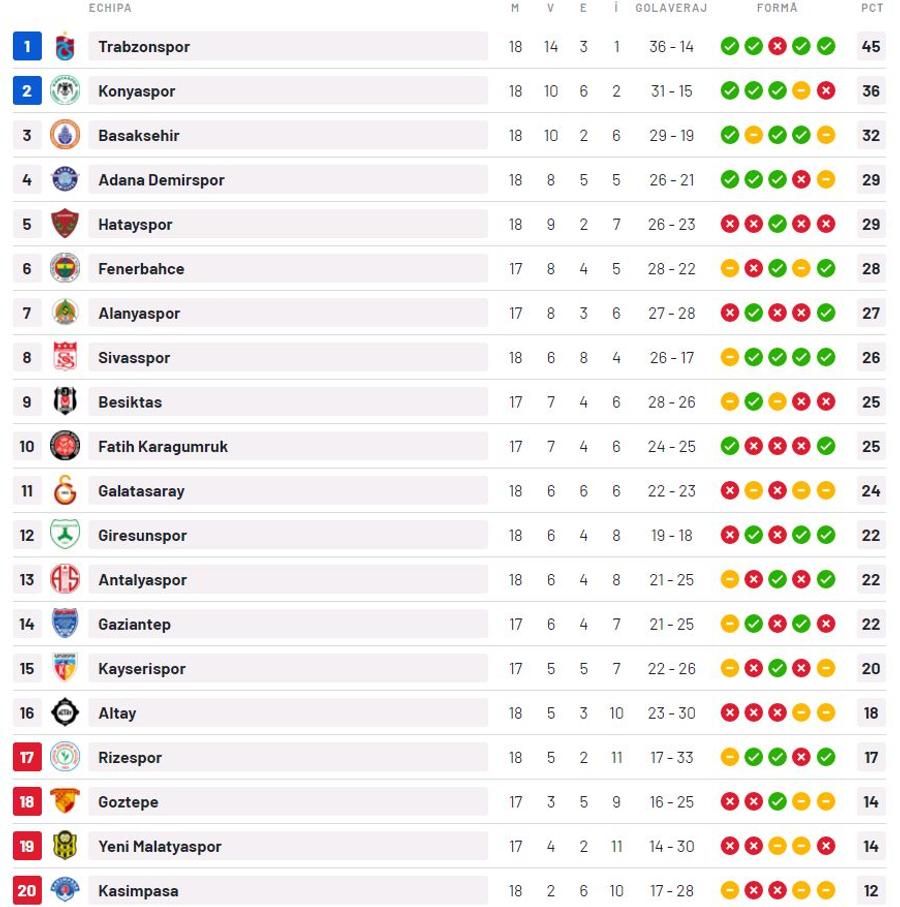Sort by the GOLAVERAJ column header
The height and width of the screenshot is (907, 900).
tap(671, 8)
